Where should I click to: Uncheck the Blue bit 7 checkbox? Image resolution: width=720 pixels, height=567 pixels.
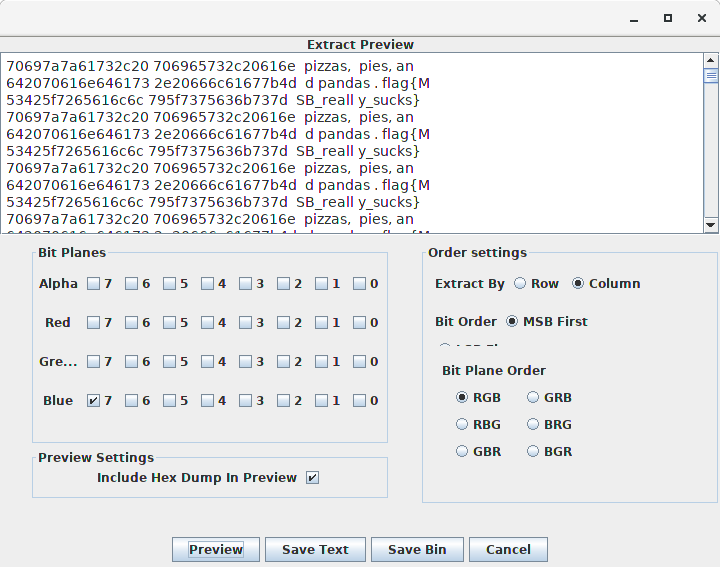94,401
